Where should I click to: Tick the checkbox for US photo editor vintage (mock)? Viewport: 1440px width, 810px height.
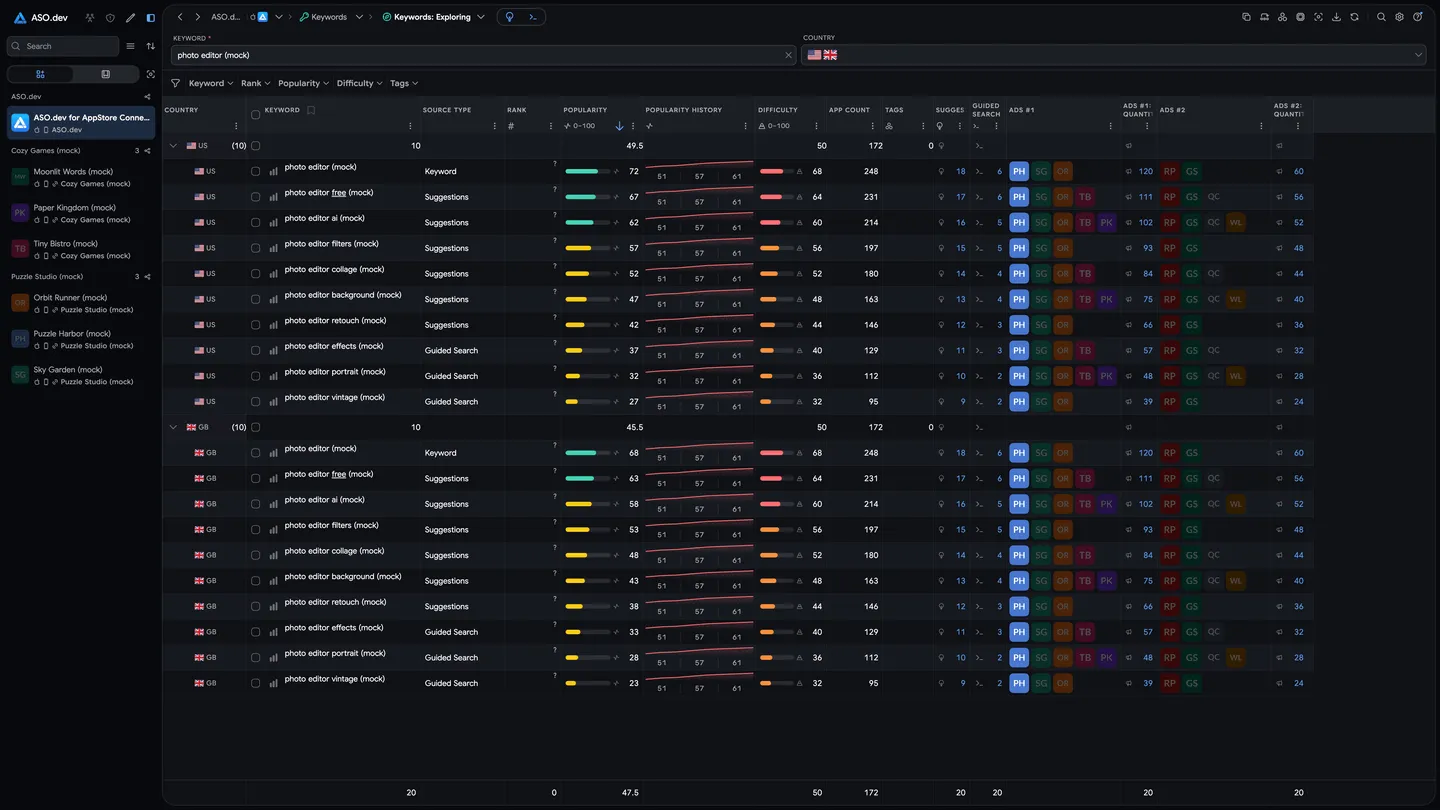(x=255, y=402)
